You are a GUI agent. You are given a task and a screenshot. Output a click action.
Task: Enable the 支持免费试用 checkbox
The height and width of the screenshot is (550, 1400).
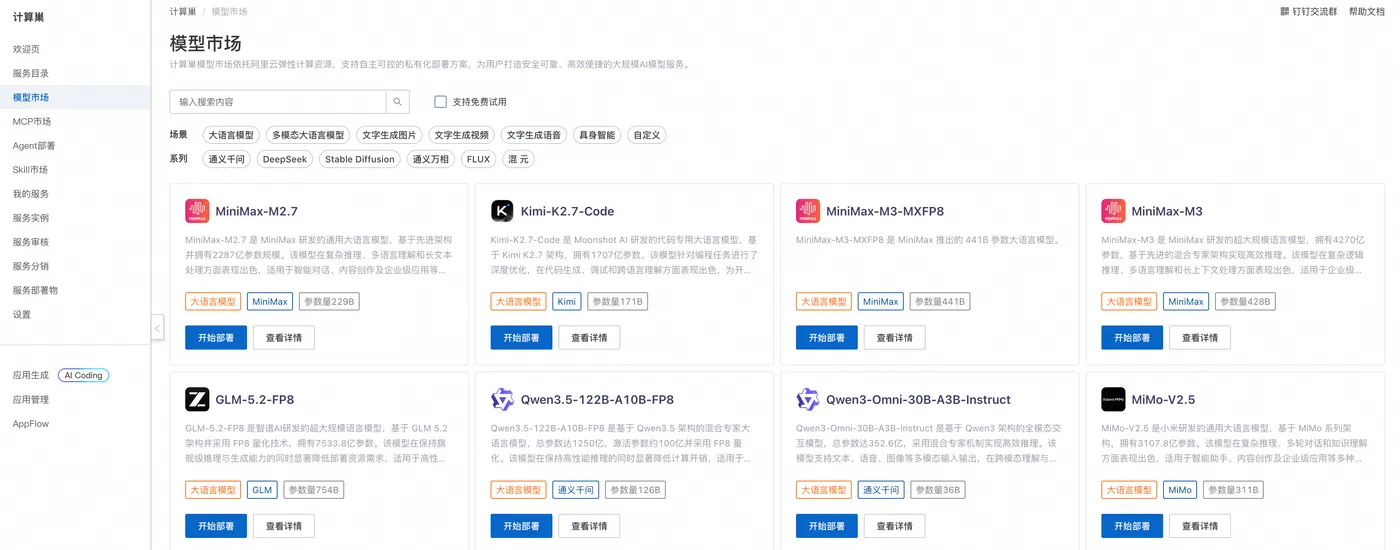tap(440, 102)
